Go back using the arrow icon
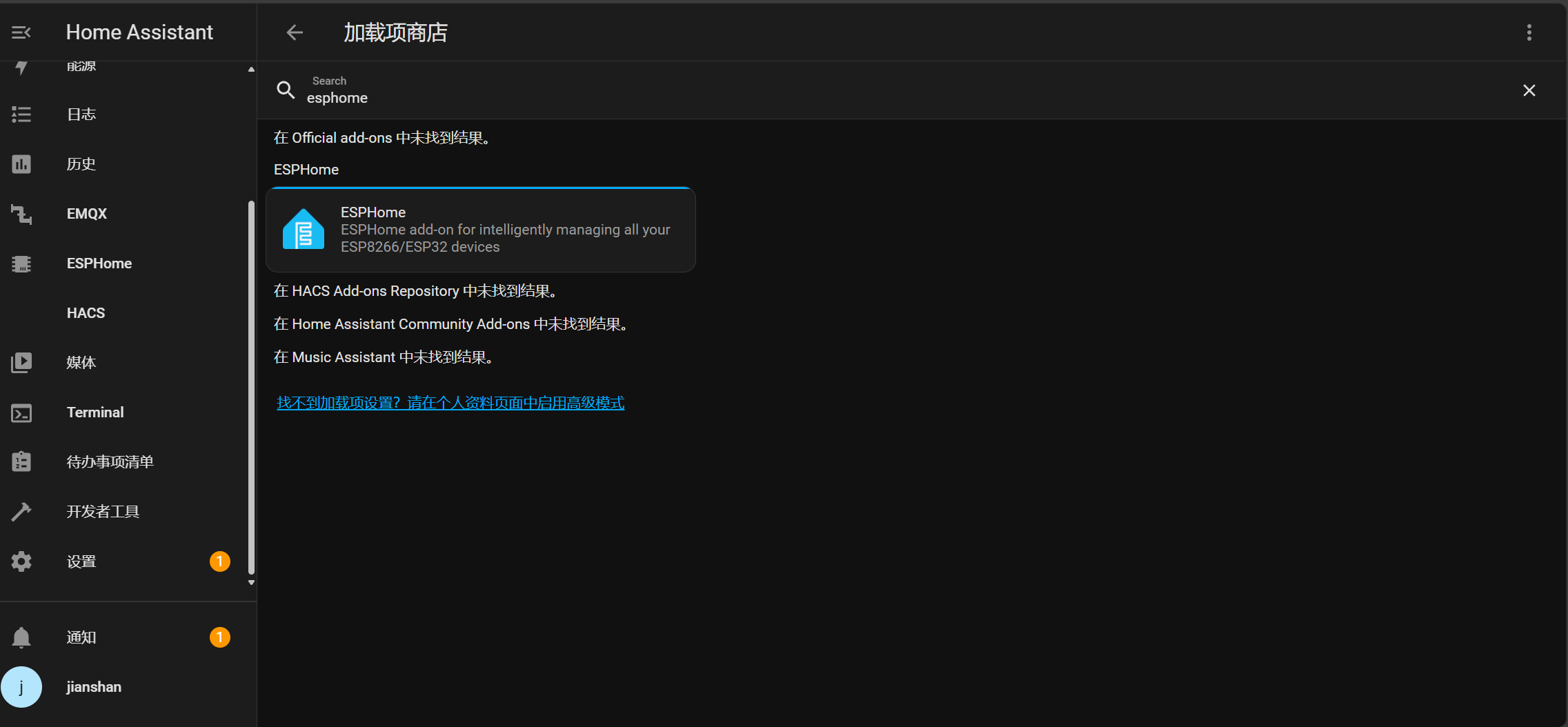Screen dimensions: 1568x727 click(295, 32)
